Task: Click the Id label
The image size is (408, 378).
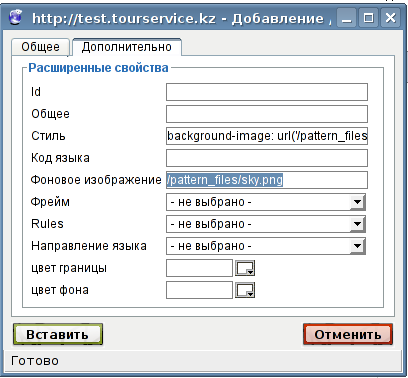Action: click(x=36, y=92)
